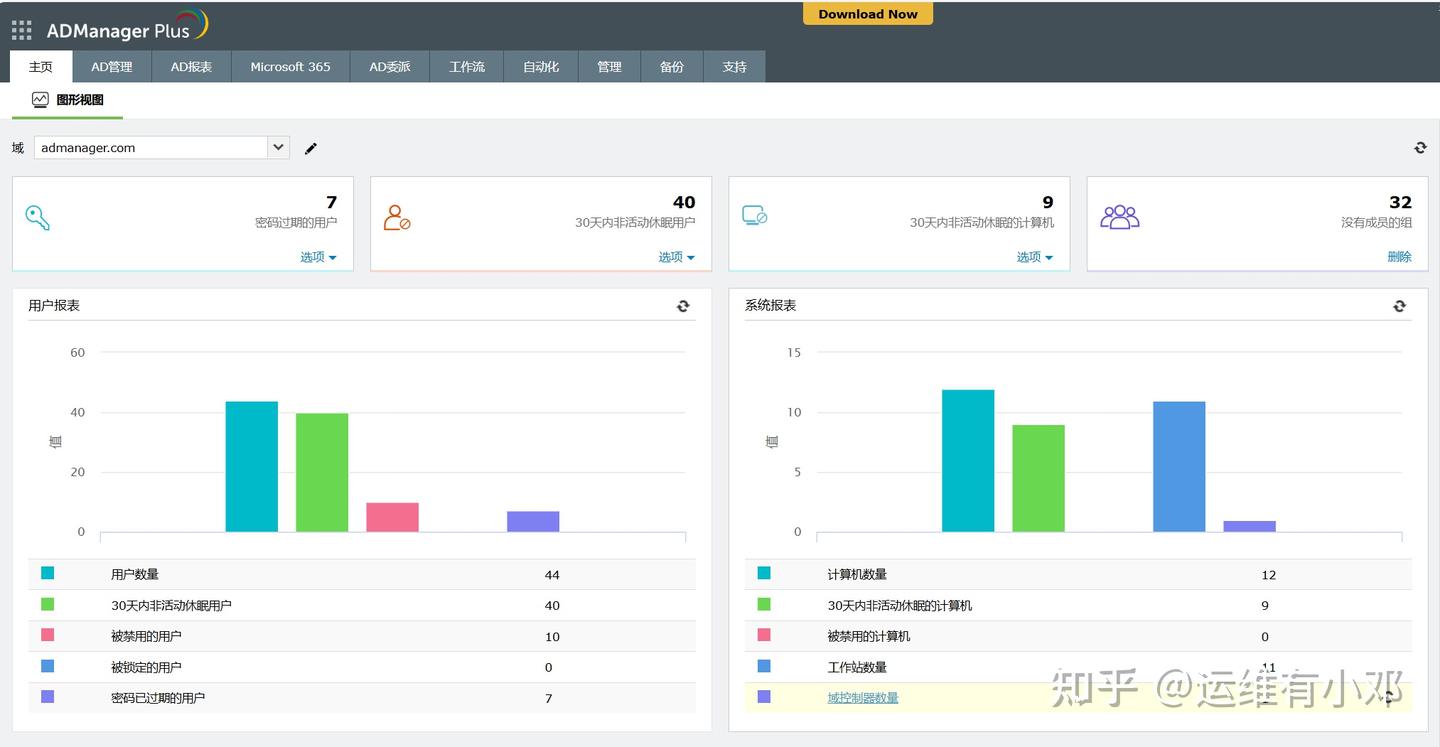Click the Download Now button
Screen dimensions: 1440x747
click(x=868, y=14)
